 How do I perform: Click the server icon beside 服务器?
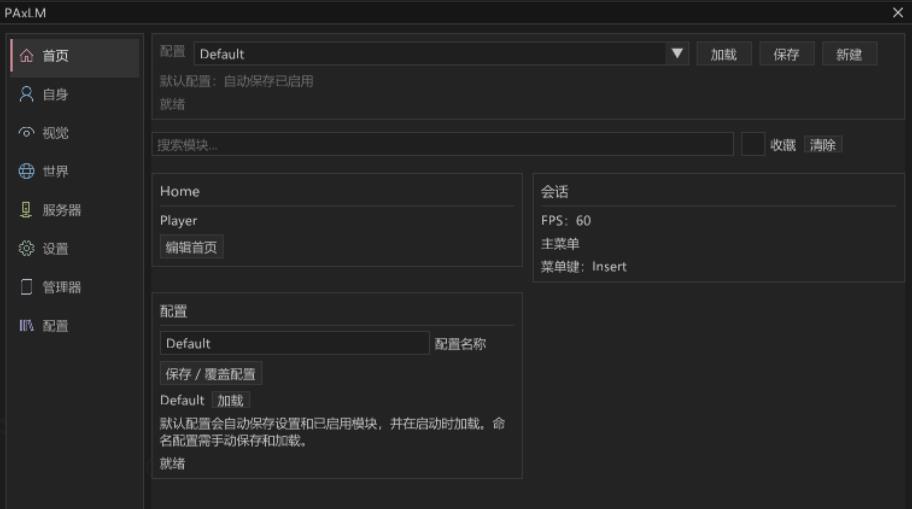pyautogui.click(x=26, y=209)
